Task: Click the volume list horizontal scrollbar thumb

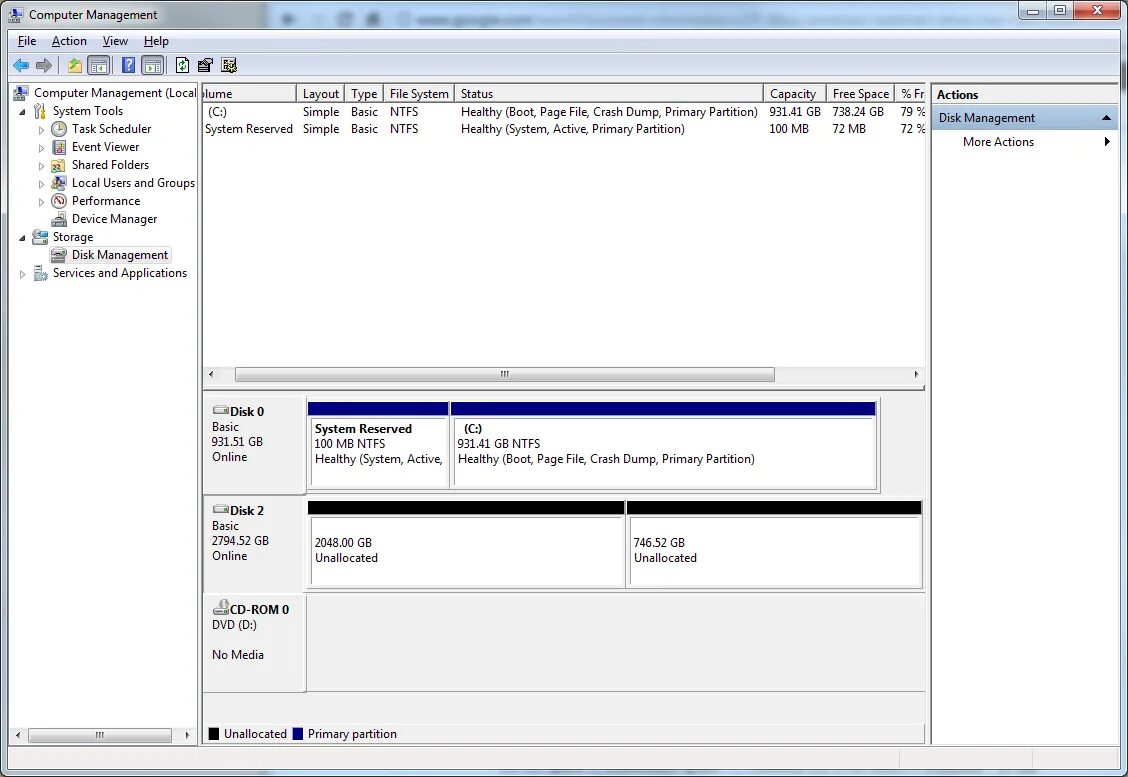Action: point(504,374)
